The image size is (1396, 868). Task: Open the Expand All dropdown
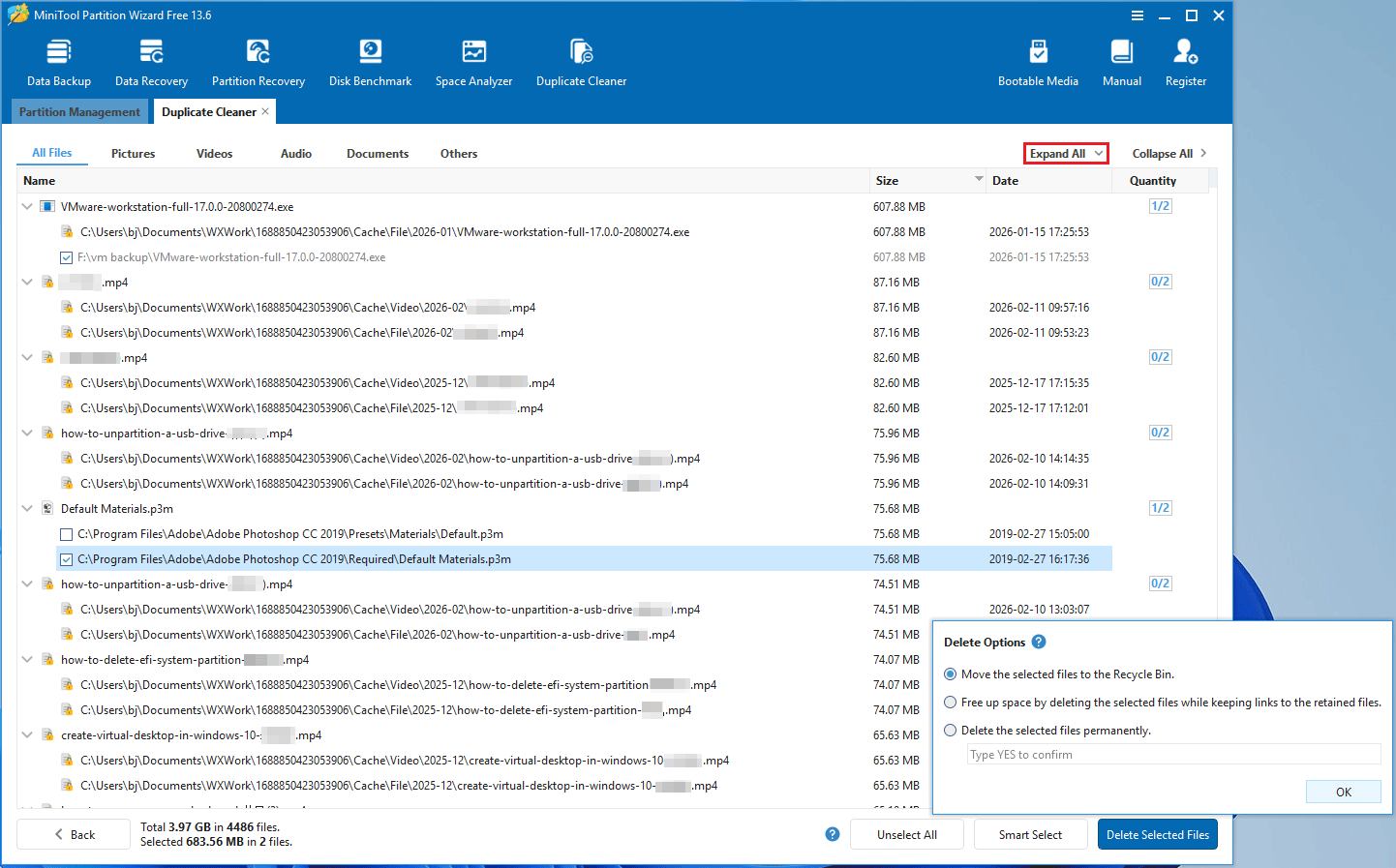point(1065,153)
